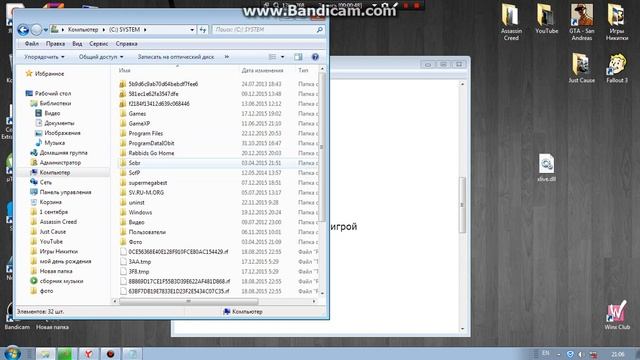640x360 pixels.
Task: Select Изображения library in sidebar
Action: (x=62, y=133)
